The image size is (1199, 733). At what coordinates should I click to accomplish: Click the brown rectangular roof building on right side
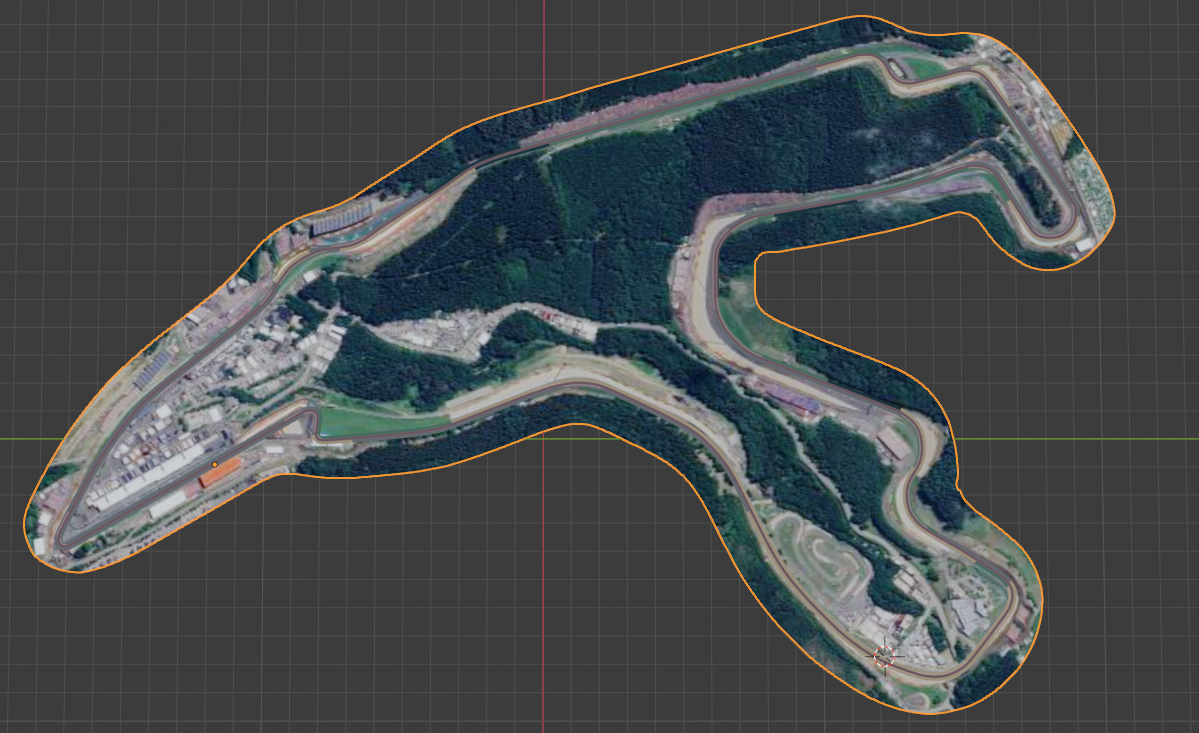892,443
